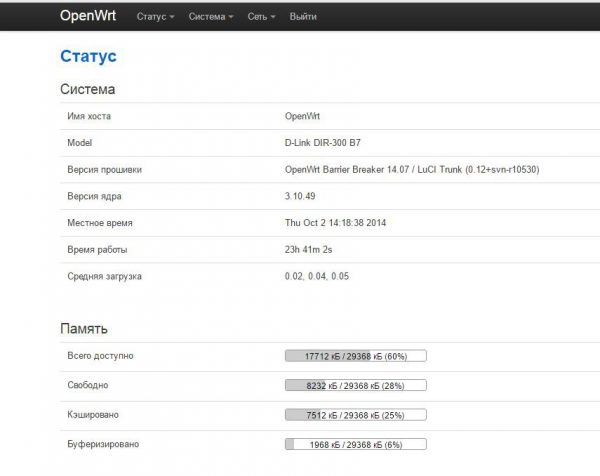
Task: Click the 8232 кБ free memory progress bar
Action: pos(356,385)
